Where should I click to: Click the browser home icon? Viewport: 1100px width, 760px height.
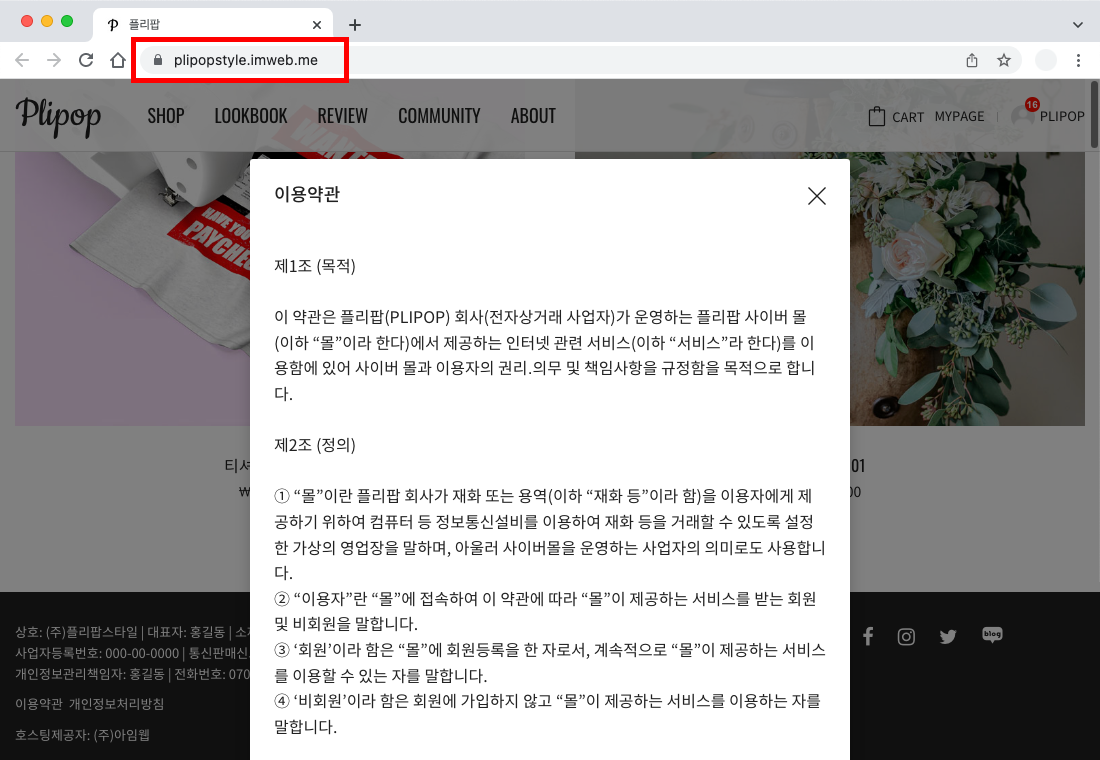click(x=119, y=60)
